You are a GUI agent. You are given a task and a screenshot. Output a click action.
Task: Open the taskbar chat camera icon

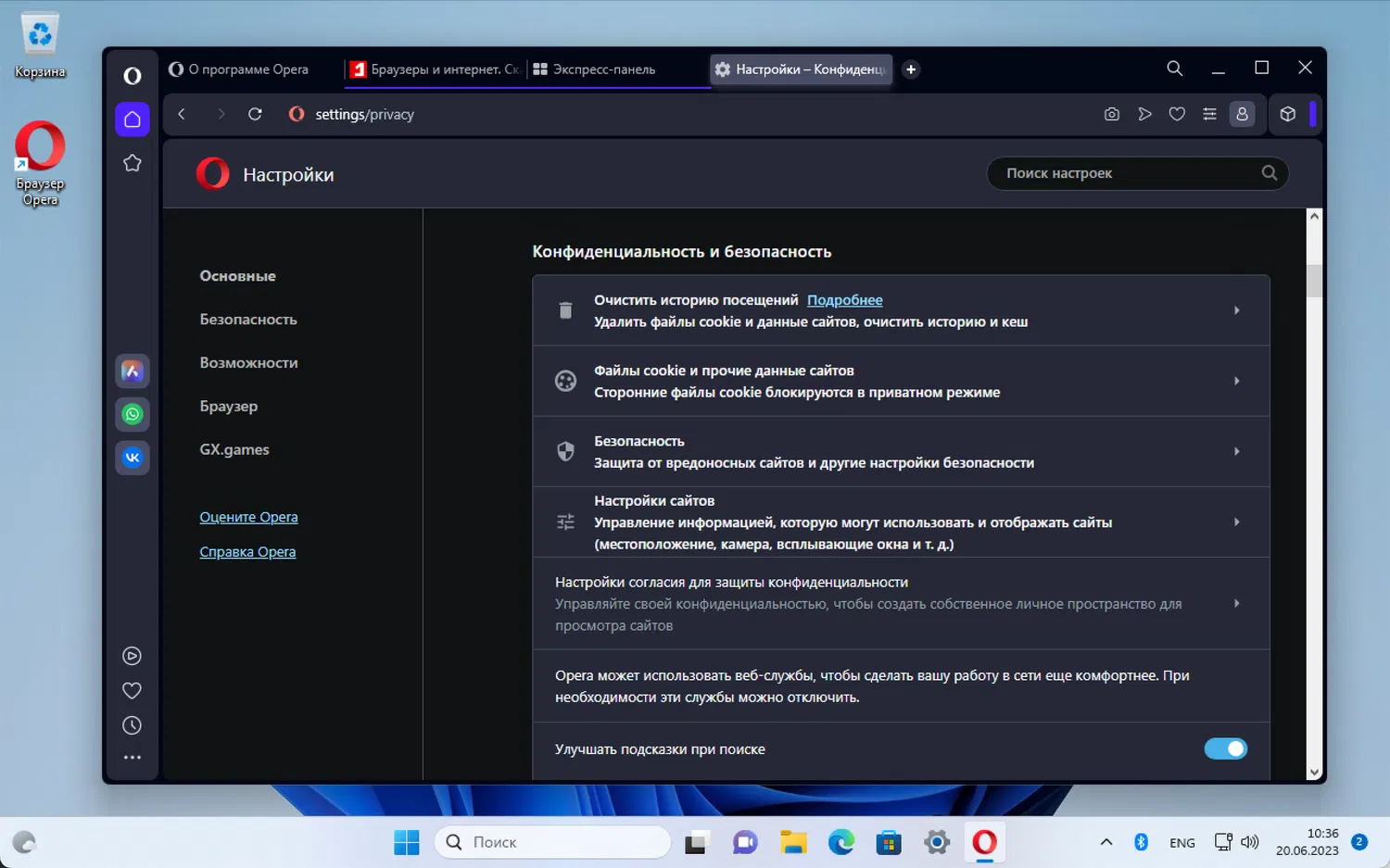(745, 842)
